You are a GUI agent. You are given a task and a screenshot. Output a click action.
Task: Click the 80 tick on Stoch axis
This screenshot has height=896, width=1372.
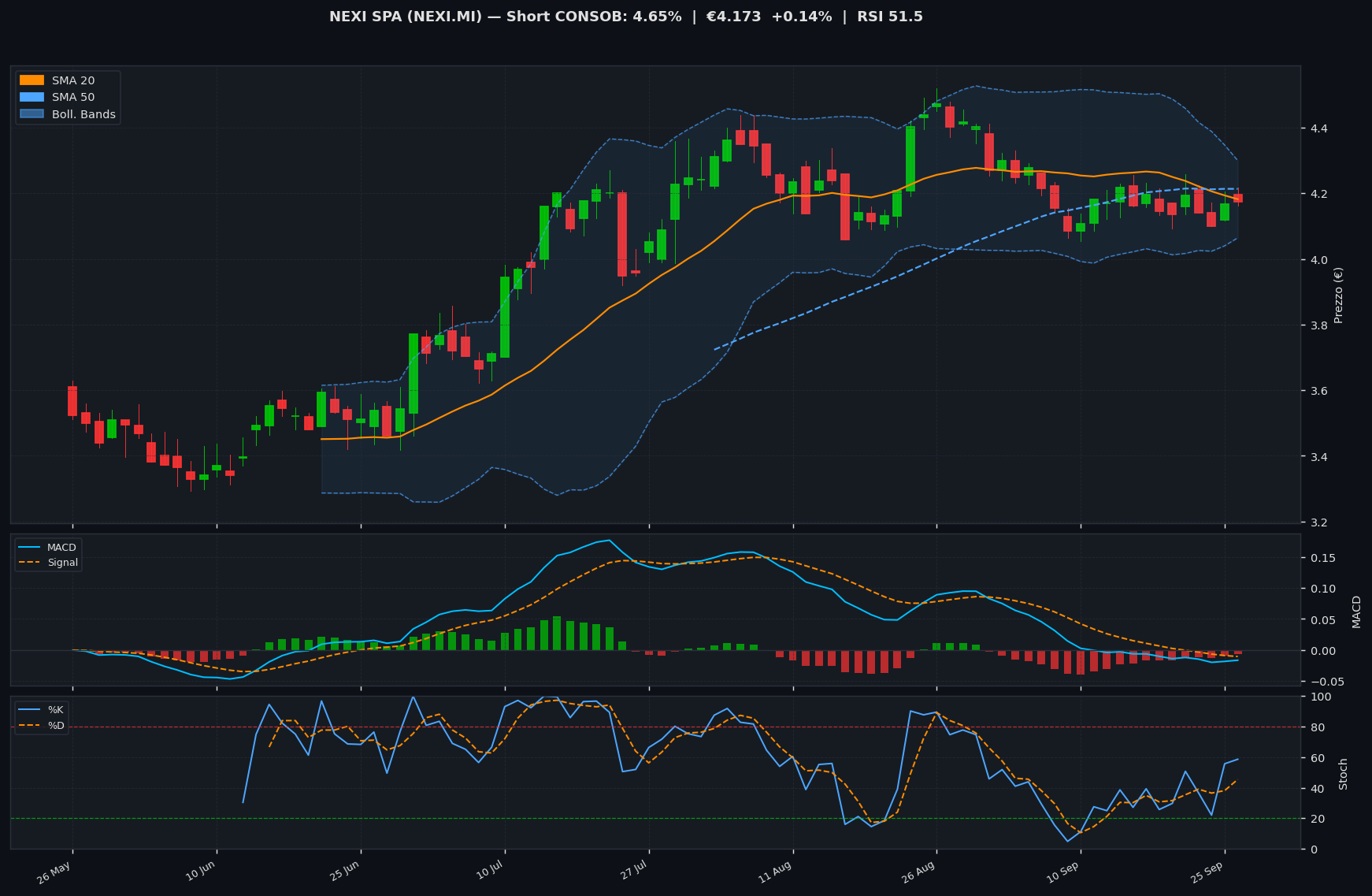pos(1316,727)
